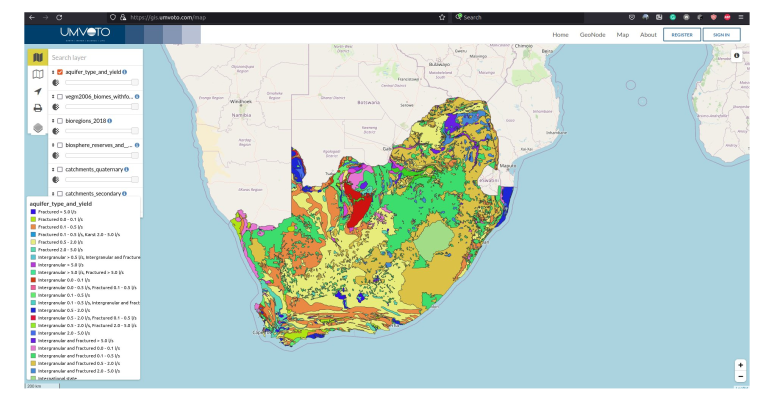Open the GeoNode menu item

tap(592, 35)
